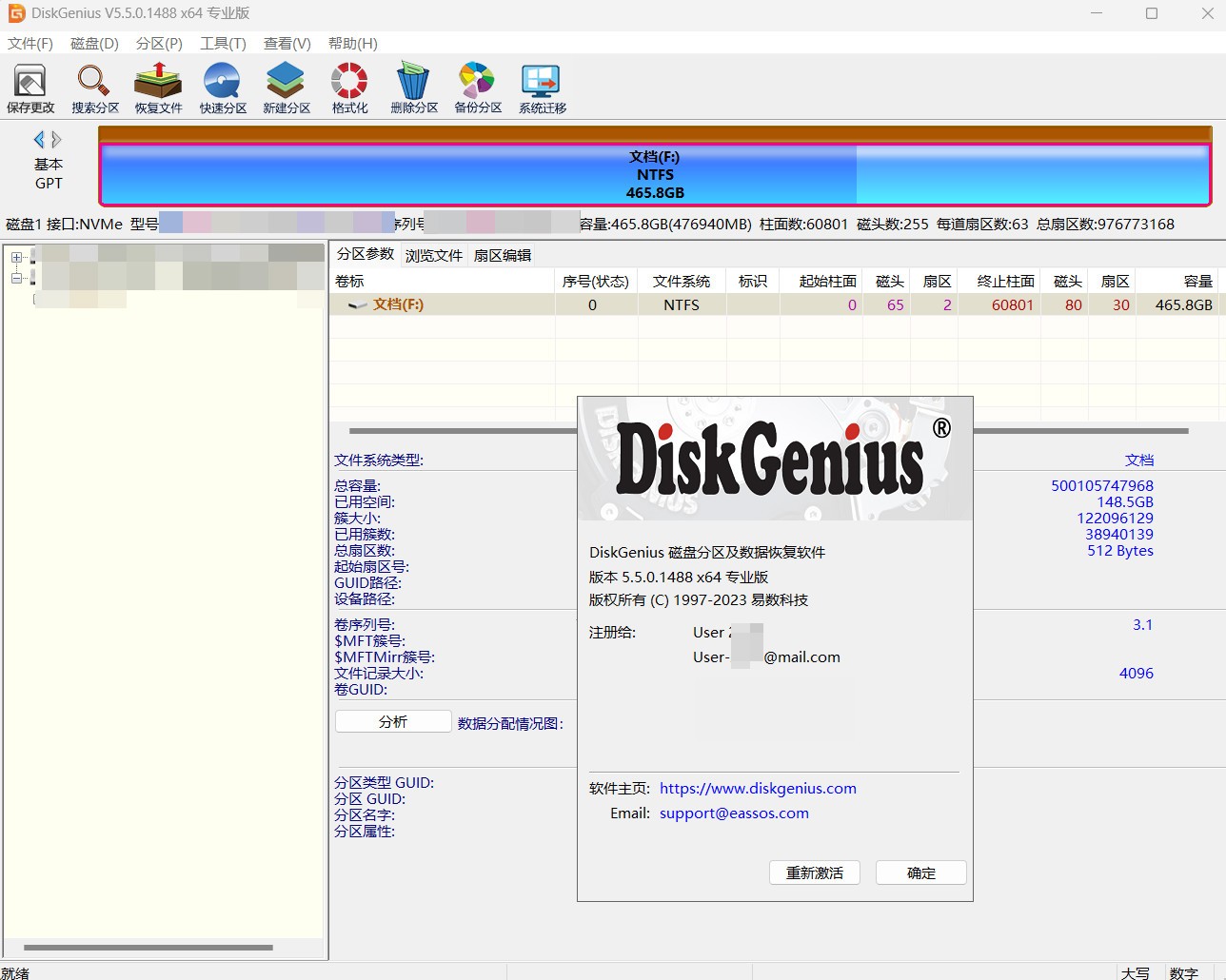Click the 数字 num lock indicator
The height and width of the screenshot is (980, 1226).
1184,972
